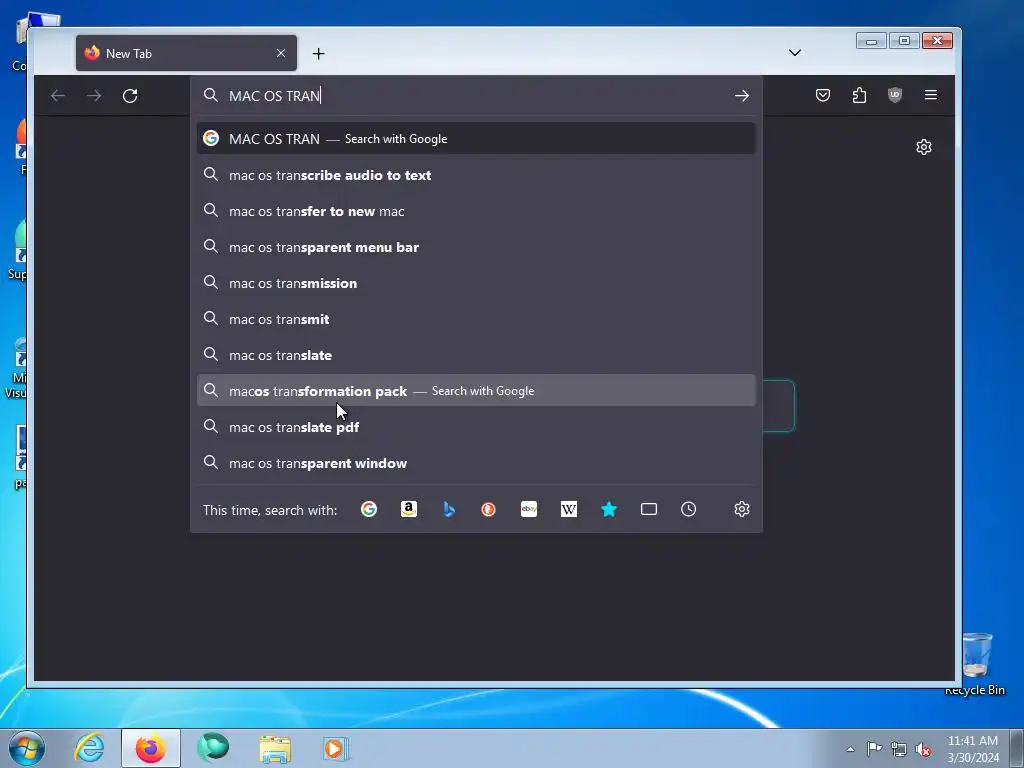1024x768 pixels.
Task: Search this time with Amazon icon
Action: point(409,509)
